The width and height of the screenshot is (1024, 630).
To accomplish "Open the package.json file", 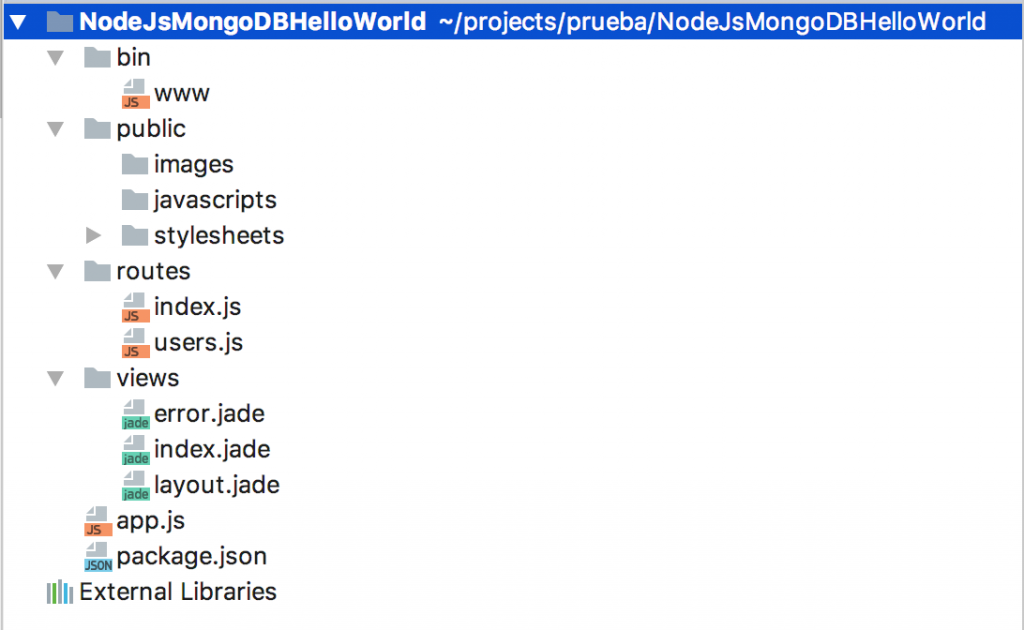I will pyautogui.click(x=191, y=556).
